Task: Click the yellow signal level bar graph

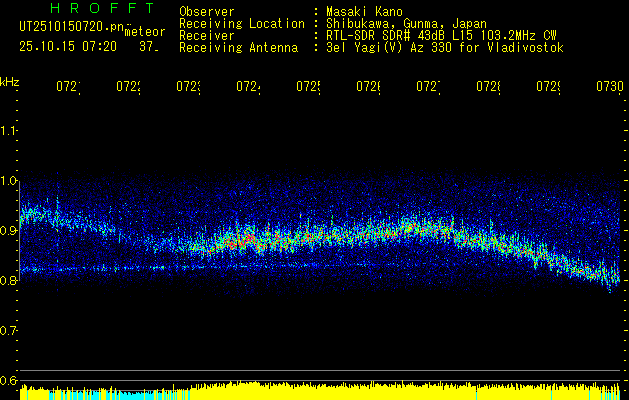Action: 320,391
